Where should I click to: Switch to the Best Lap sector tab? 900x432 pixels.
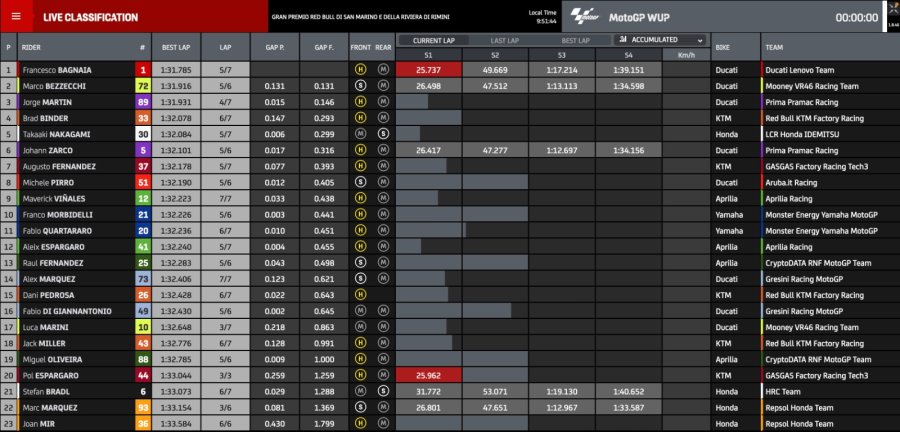575,41
